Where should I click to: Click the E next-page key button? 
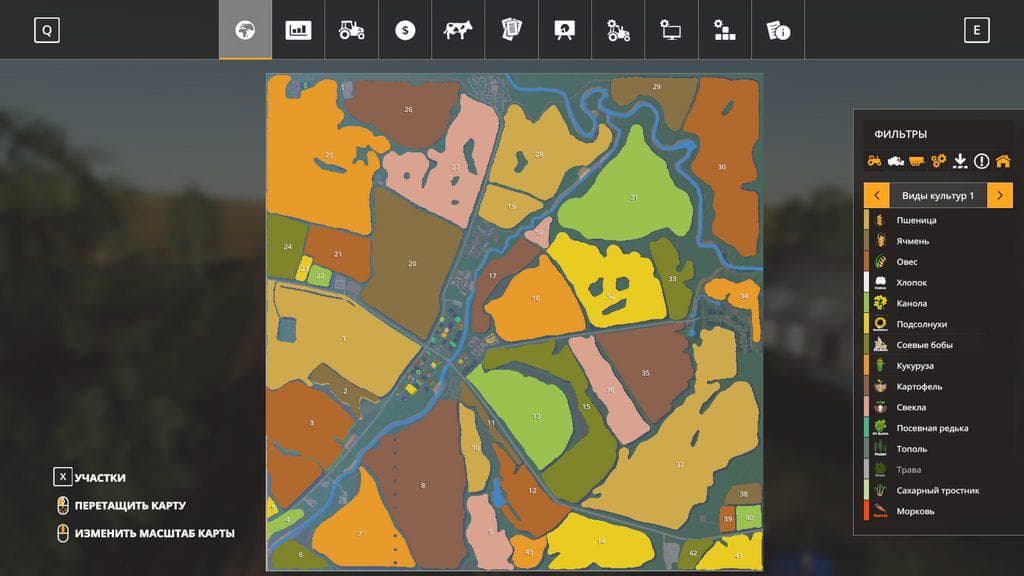[977, 30]
